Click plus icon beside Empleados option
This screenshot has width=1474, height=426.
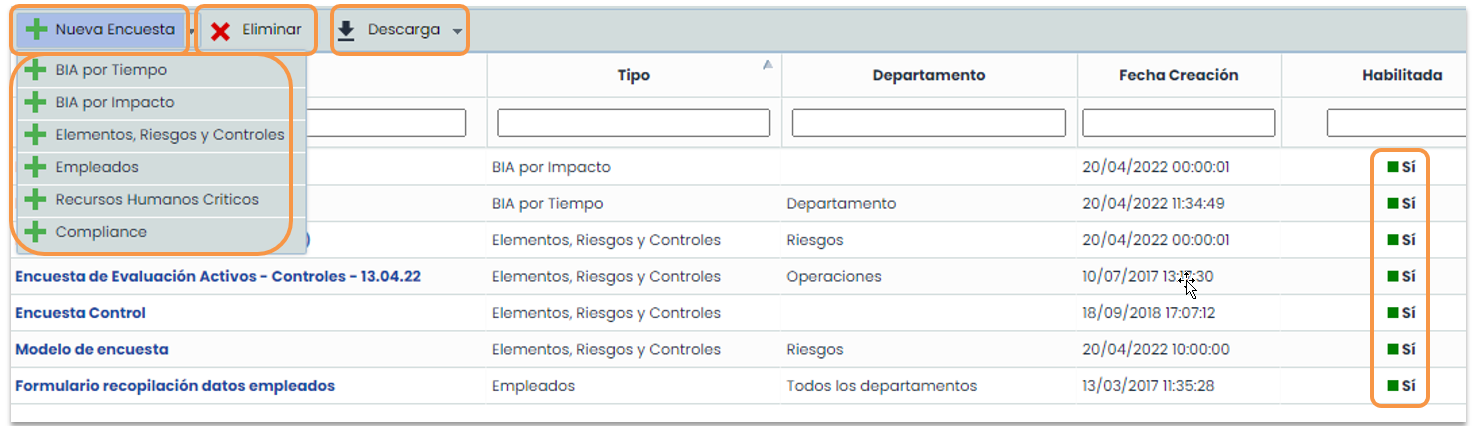(x=36, y=167)
